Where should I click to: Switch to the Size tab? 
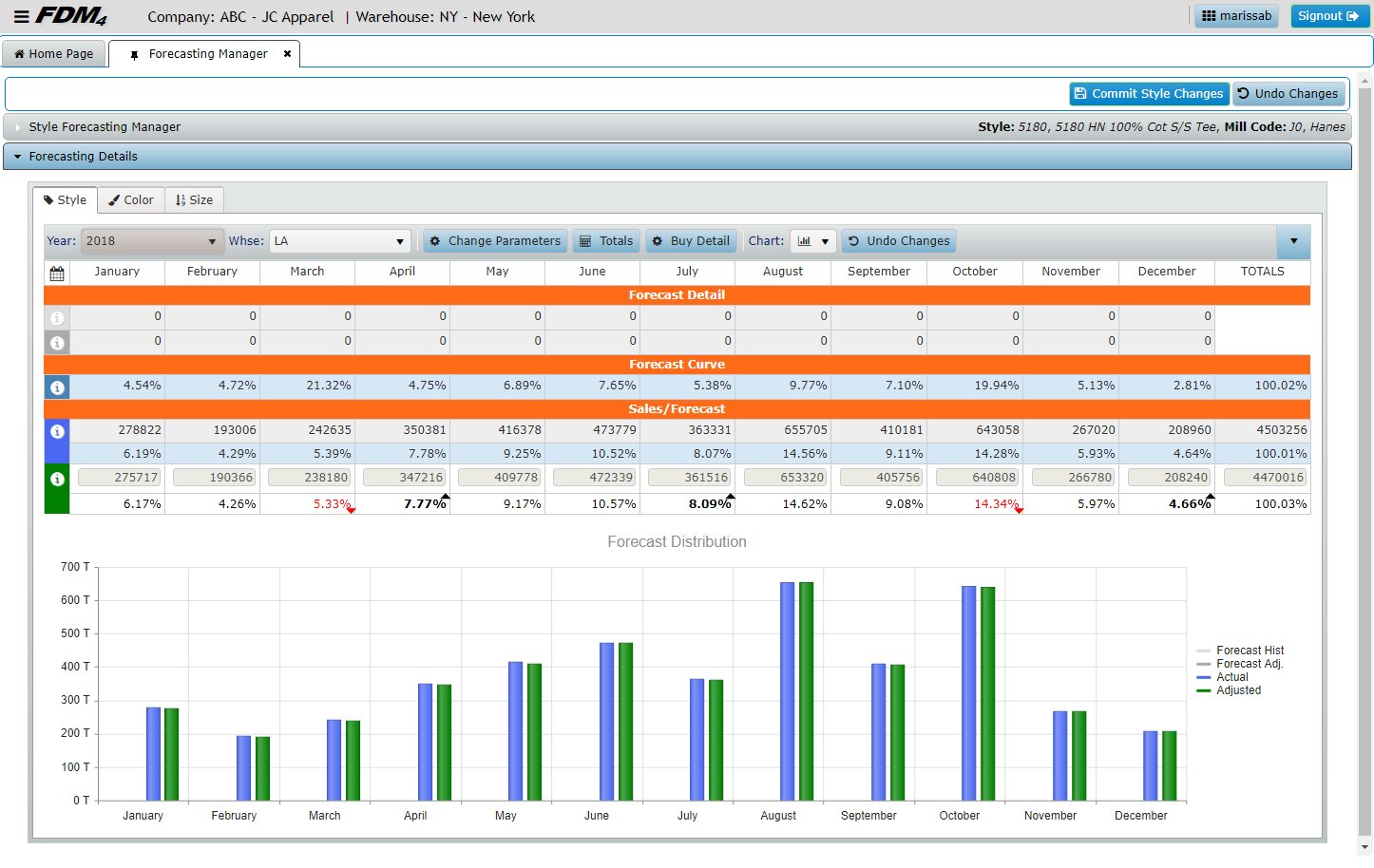point(194,200)
